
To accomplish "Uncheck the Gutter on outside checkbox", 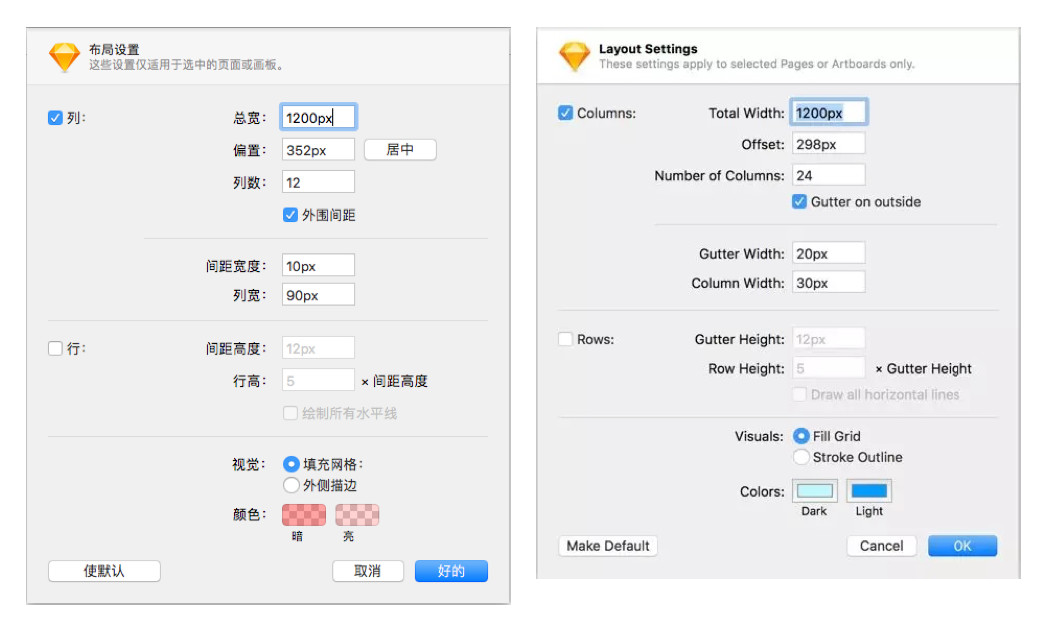I will 799,201.
